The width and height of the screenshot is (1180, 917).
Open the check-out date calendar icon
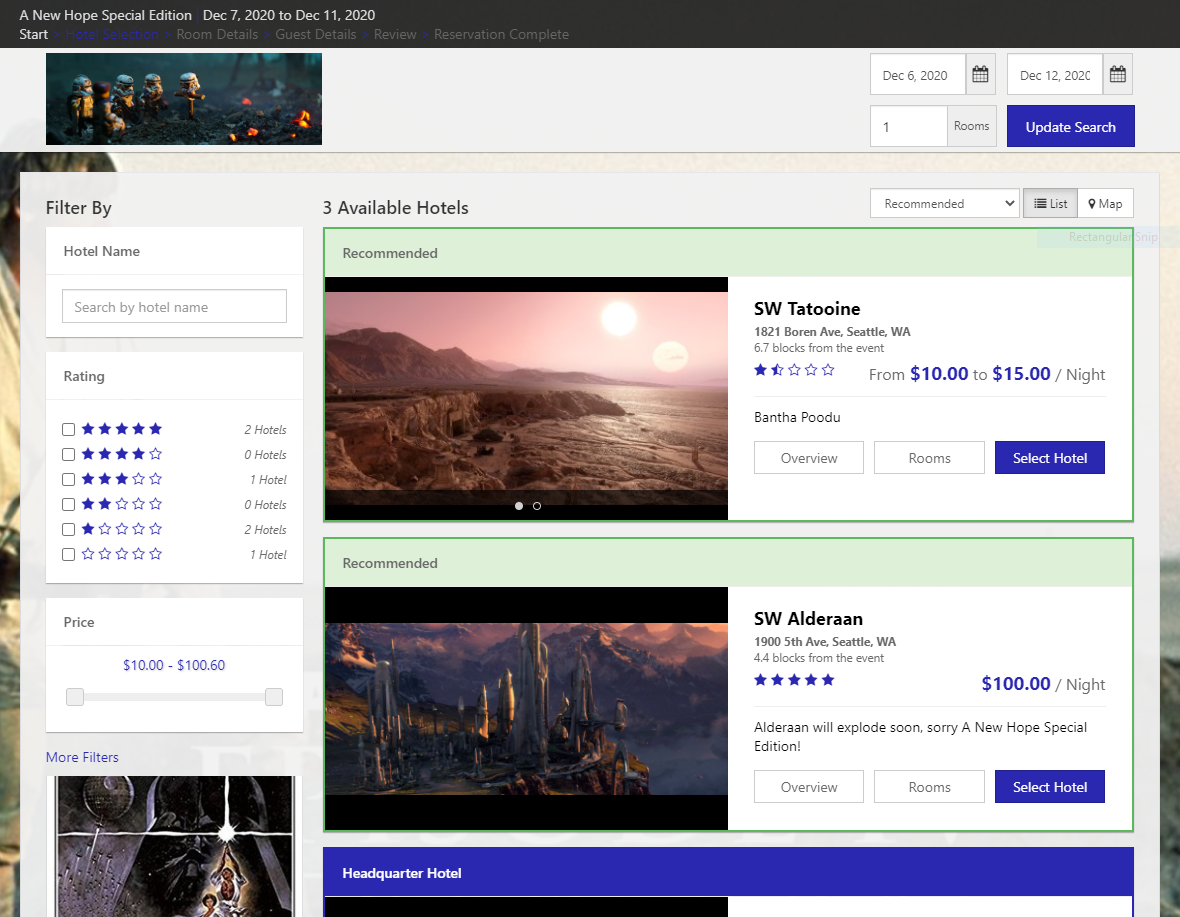click(1118, 74)
